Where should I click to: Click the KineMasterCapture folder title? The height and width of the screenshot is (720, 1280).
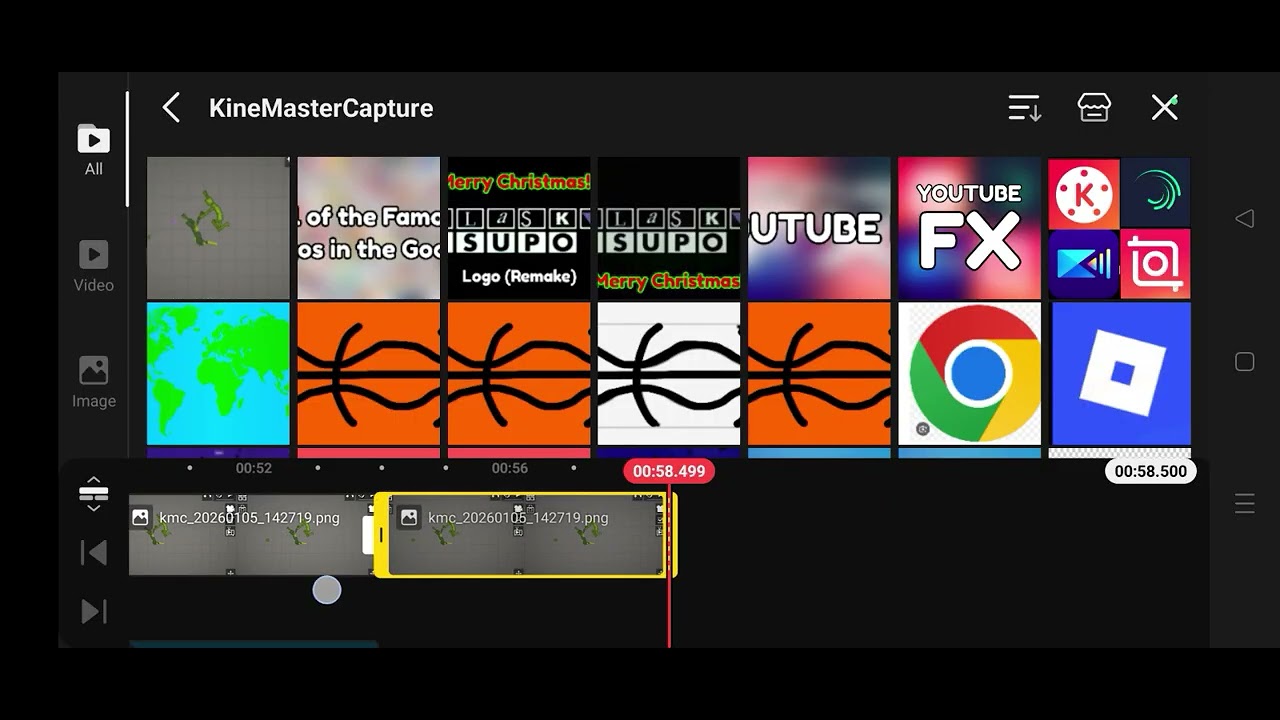321,108
